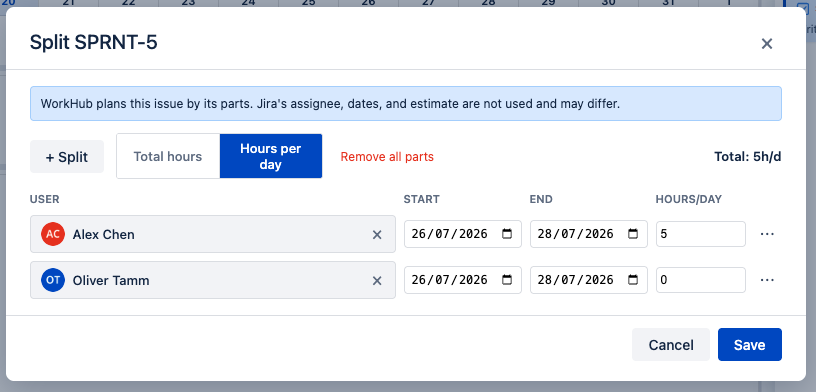
Task: Cancel the split changes
Action: point(671,345)
